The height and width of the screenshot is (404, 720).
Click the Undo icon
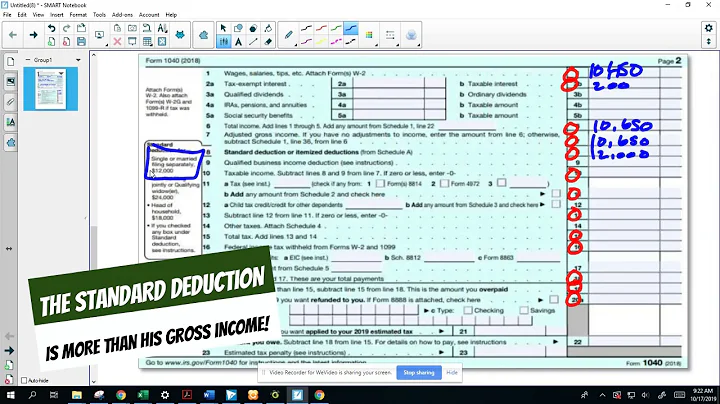click(x=51, y=28)
